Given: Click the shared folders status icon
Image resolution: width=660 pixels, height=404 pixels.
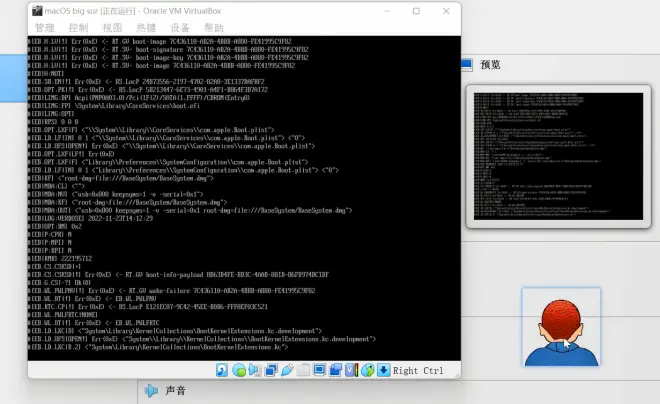Looking at the screenshot, I should (303, 370).
